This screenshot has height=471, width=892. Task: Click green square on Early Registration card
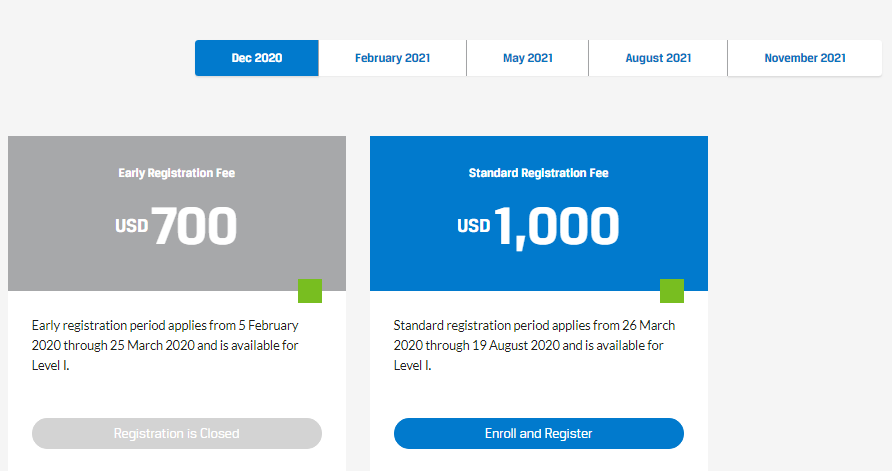310,291
